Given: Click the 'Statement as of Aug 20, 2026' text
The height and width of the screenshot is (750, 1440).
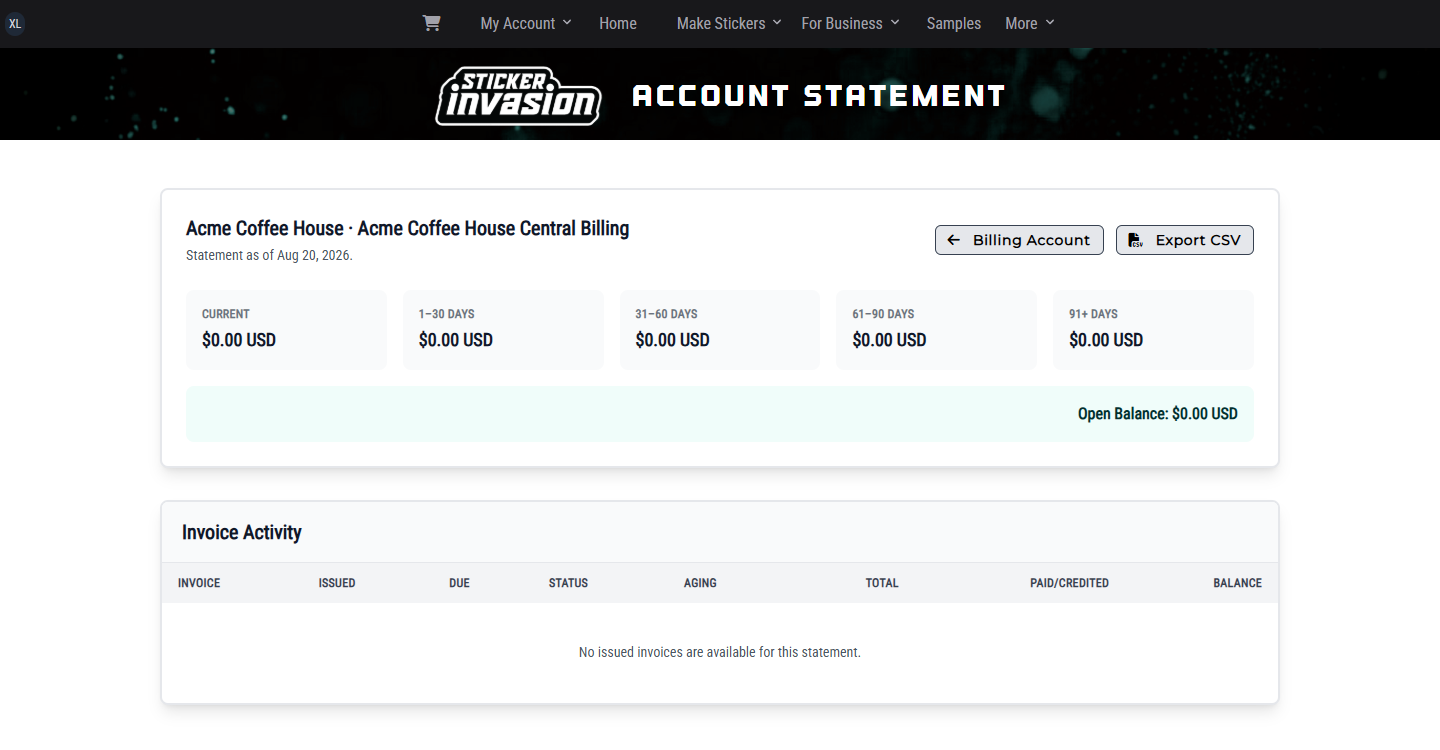Looking at the screenshot, I should (x=269, y=256).
